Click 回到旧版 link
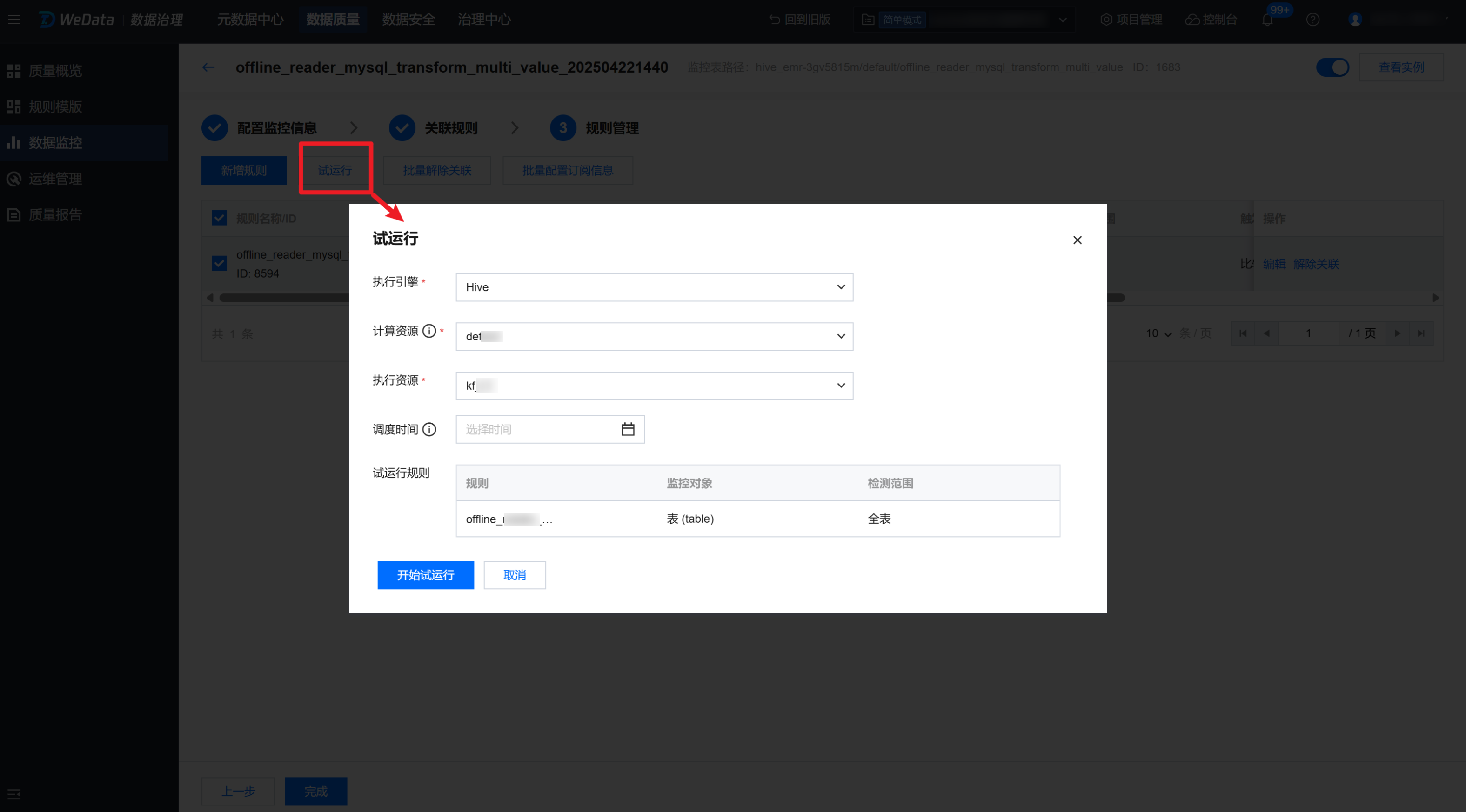Screen dimensions: 1466x812 point(800,20)
